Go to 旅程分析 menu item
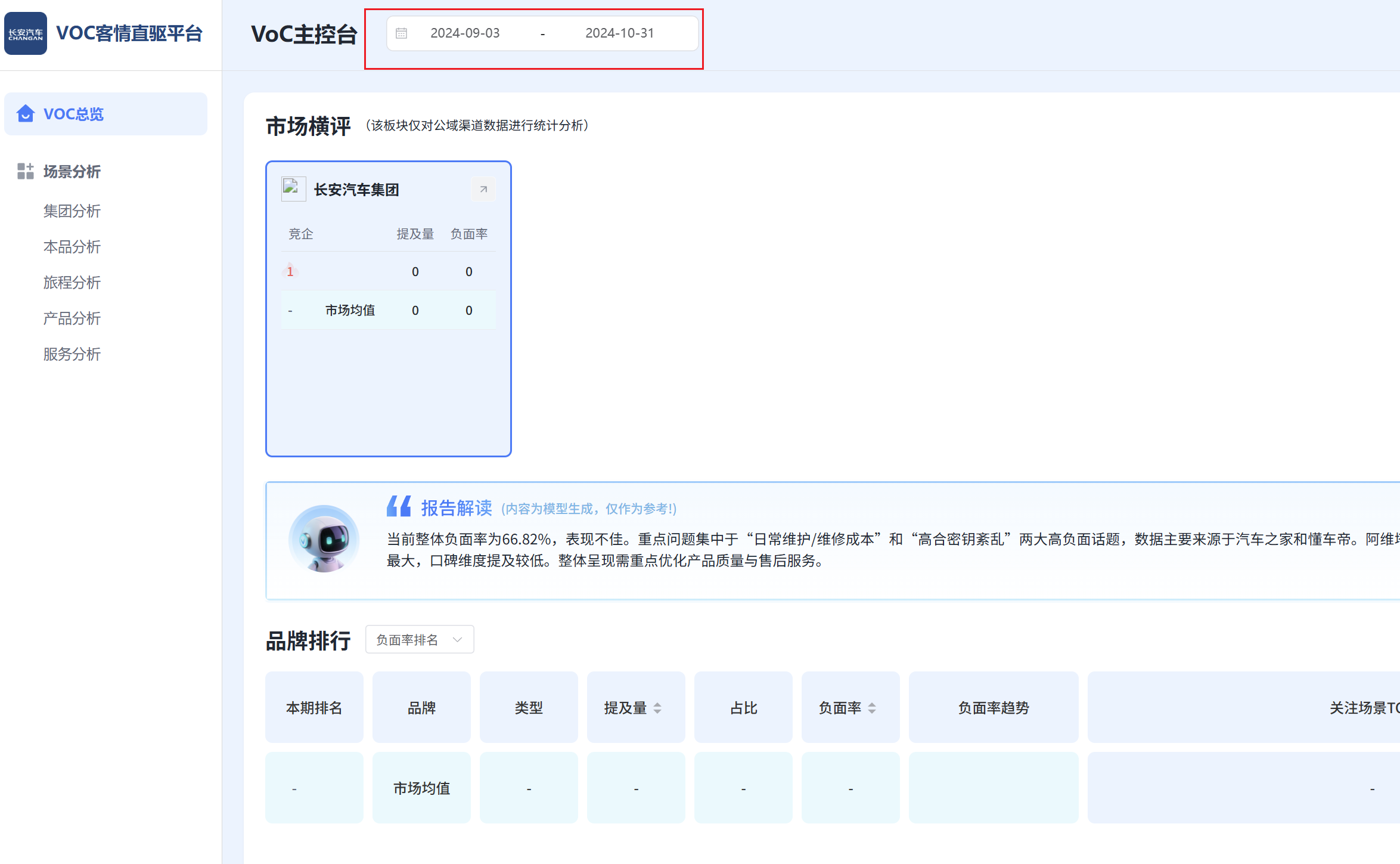Viewport: 1400px width, 864px height. coord(72,283)
